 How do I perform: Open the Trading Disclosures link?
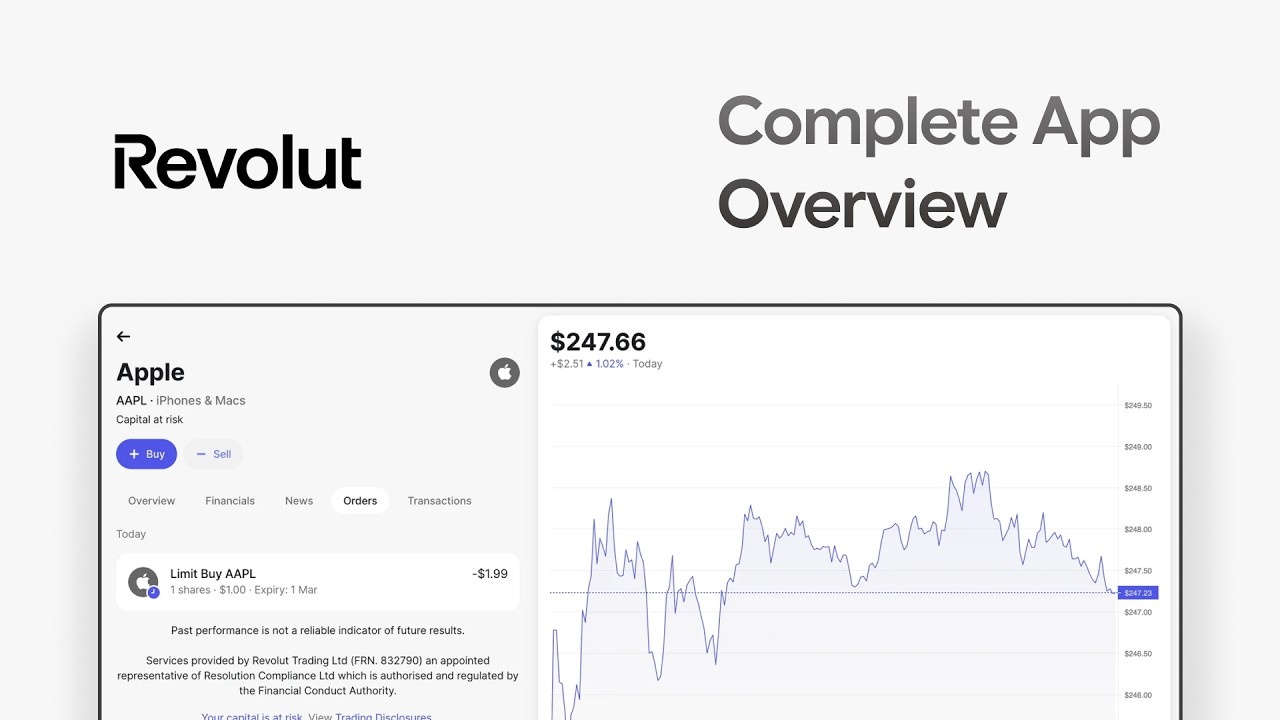383,716
